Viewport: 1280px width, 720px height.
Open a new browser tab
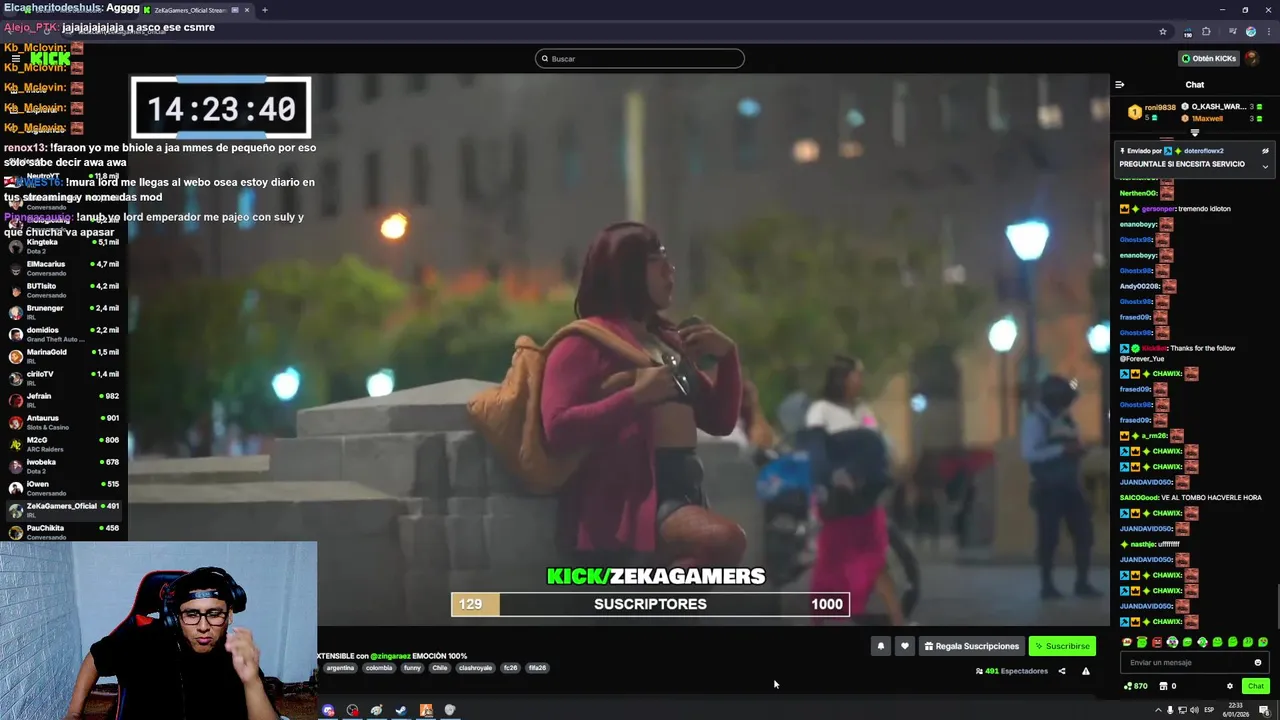coord(265,10)
